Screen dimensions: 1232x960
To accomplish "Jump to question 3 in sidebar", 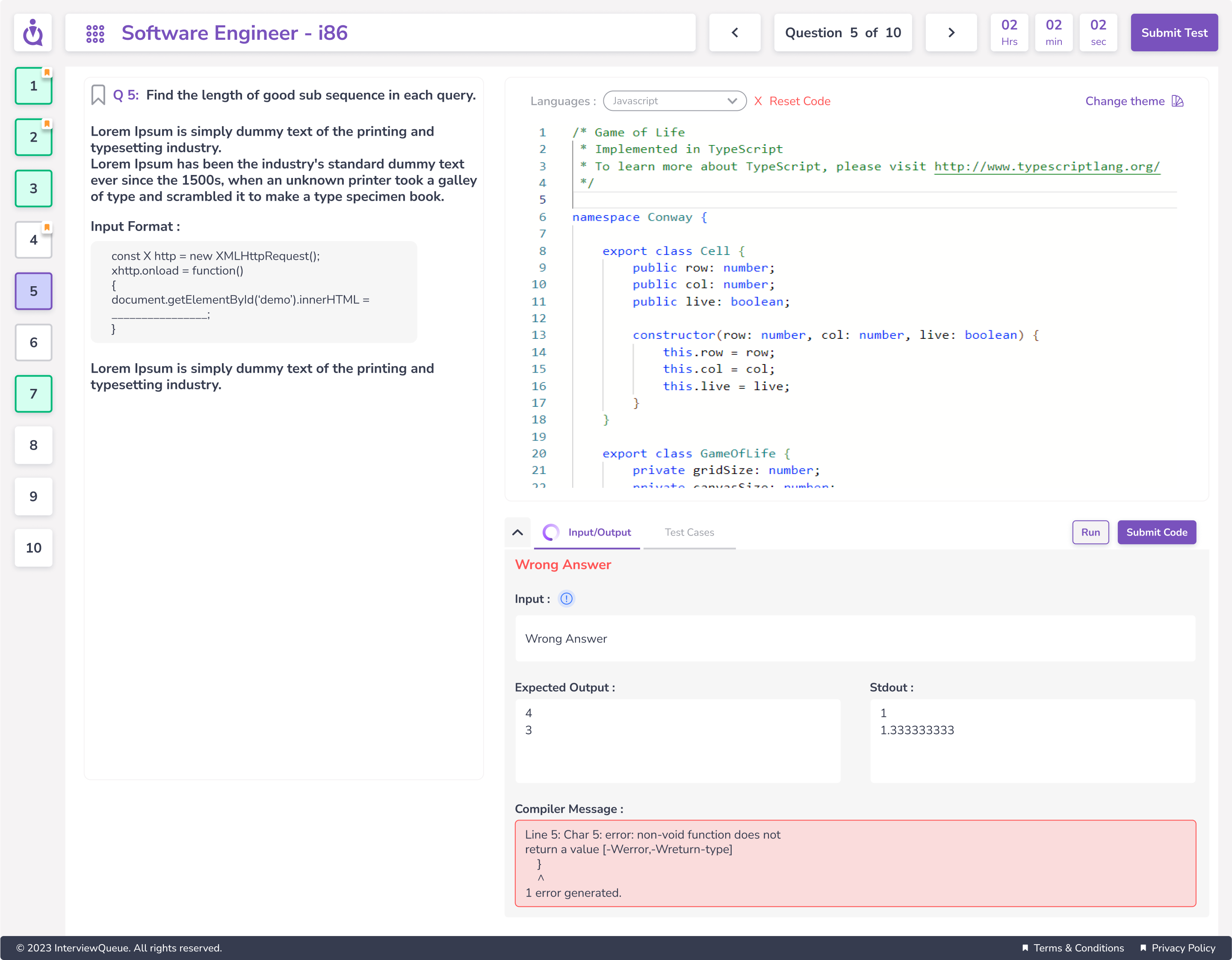I will pyautogui.click(x=34, y=189).
